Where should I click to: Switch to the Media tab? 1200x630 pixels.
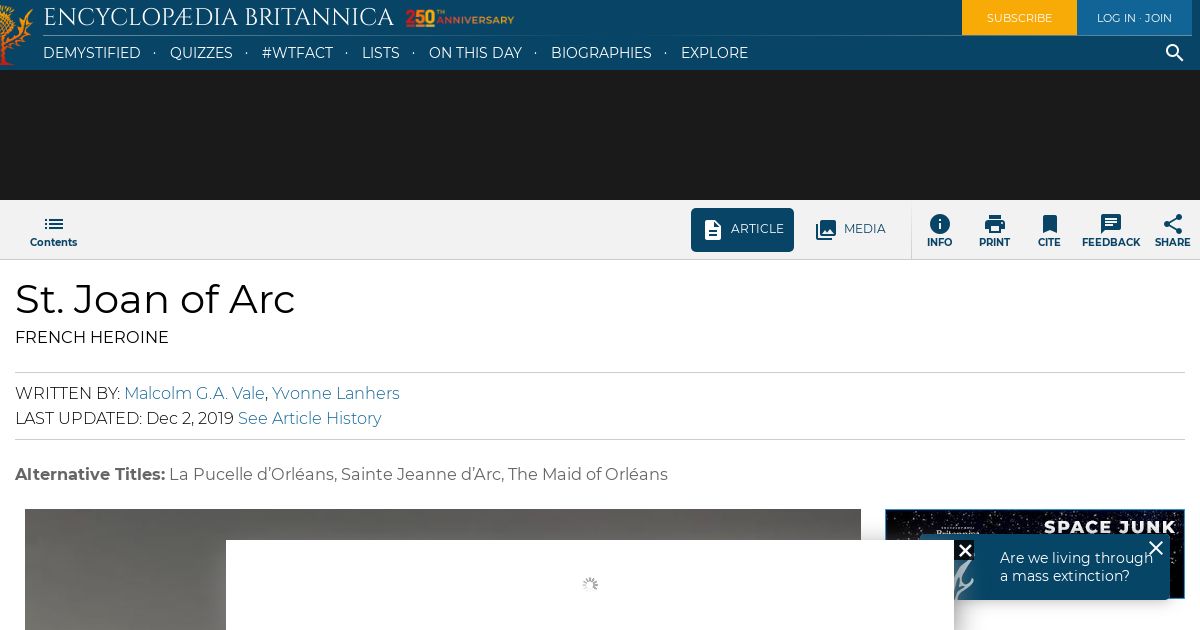pos(850,230)
